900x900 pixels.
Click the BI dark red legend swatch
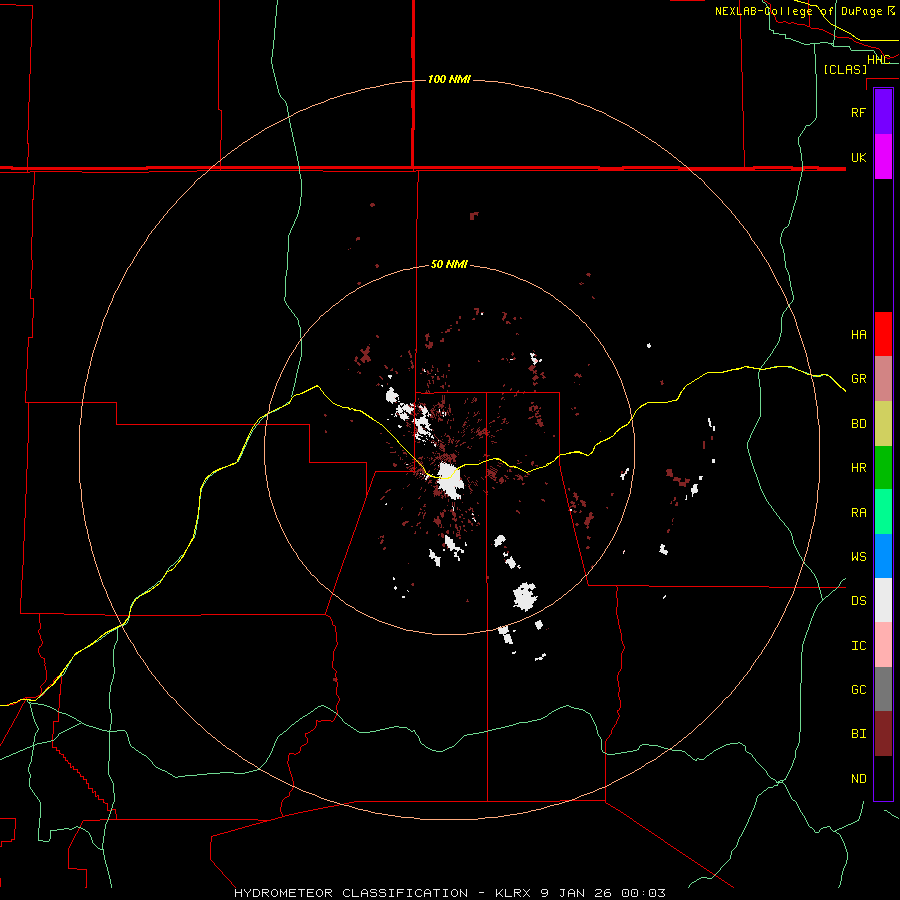[x=883, y=734]
